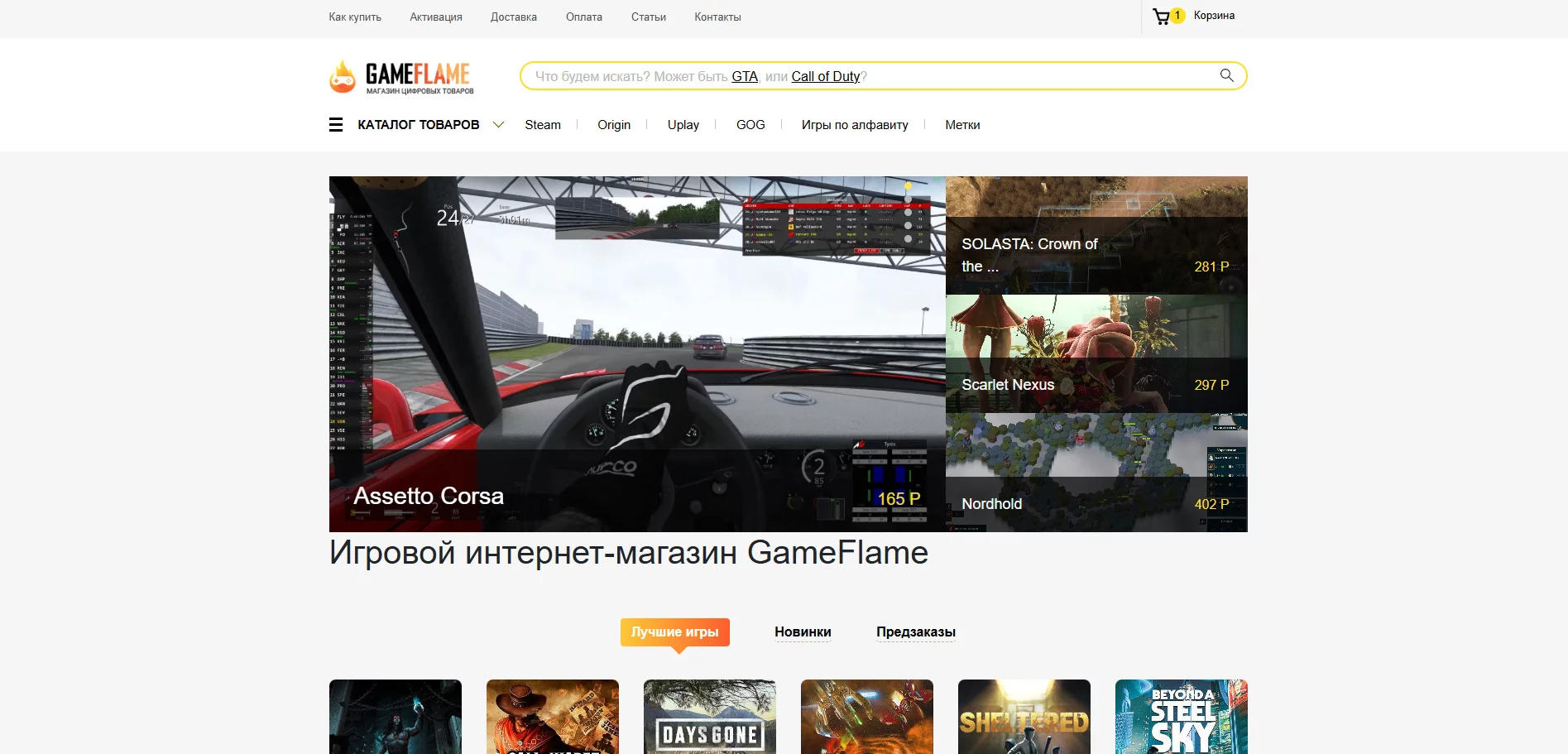1568x754 pixels.
Task: Go to the Активация page
Action: click(436, 17)
